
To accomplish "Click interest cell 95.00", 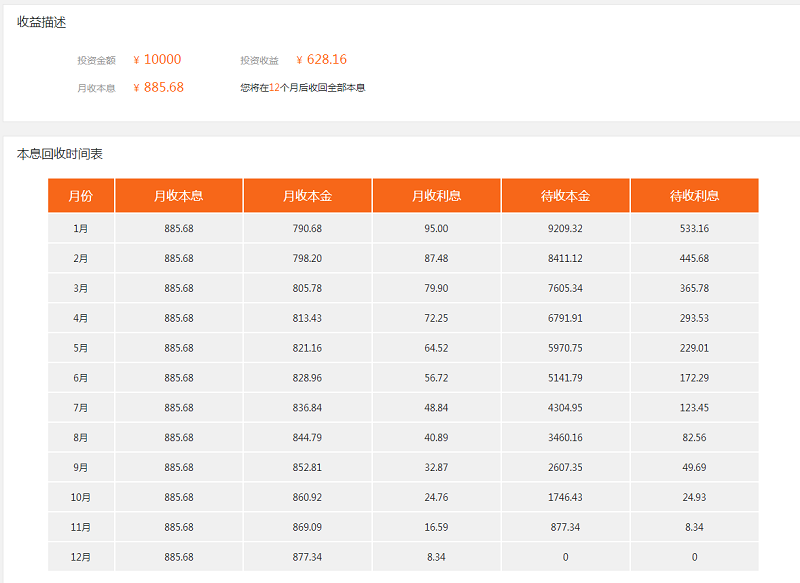I will [x=436, y=229].
